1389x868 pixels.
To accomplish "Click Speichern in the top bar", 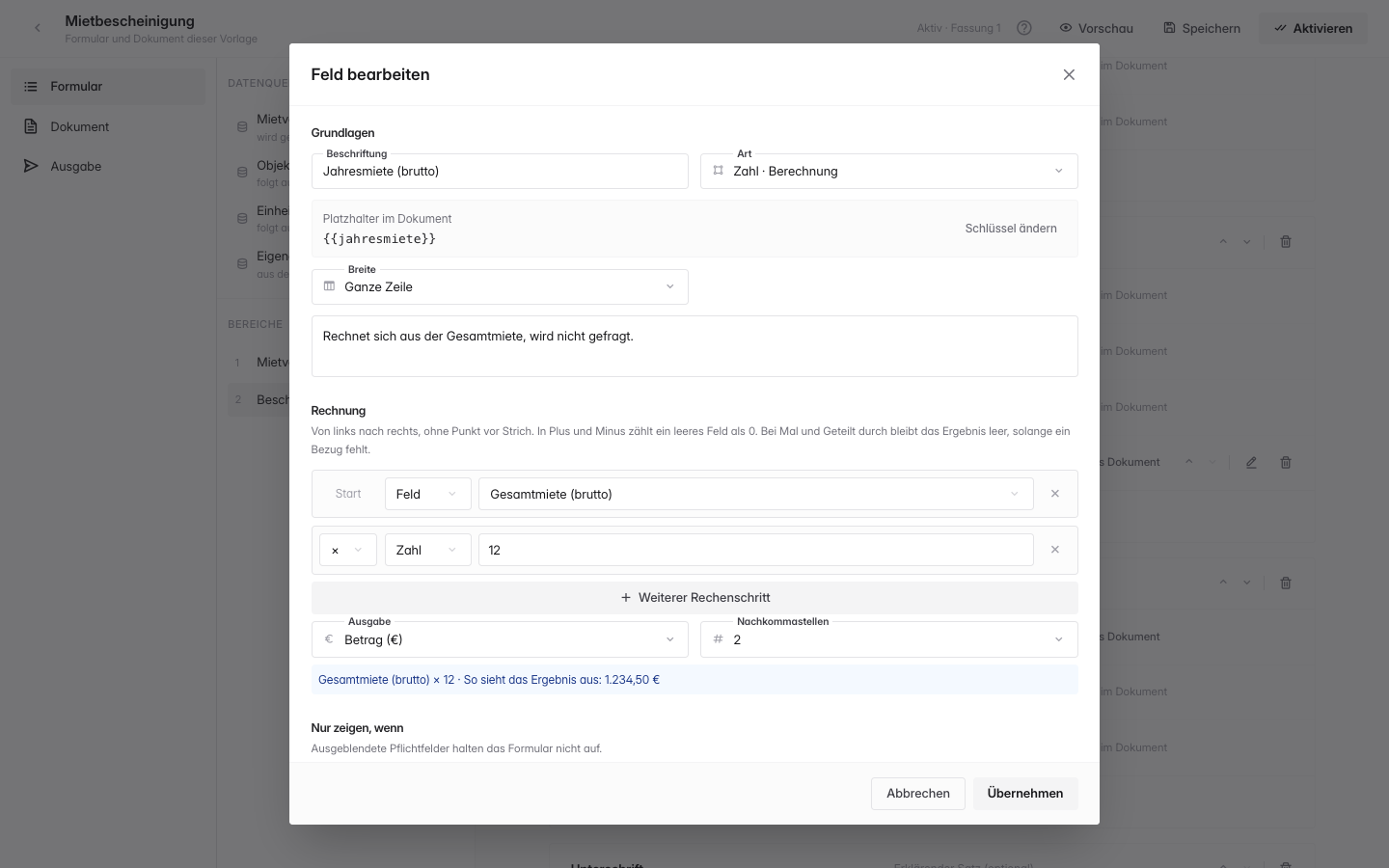I will 1202,28.
